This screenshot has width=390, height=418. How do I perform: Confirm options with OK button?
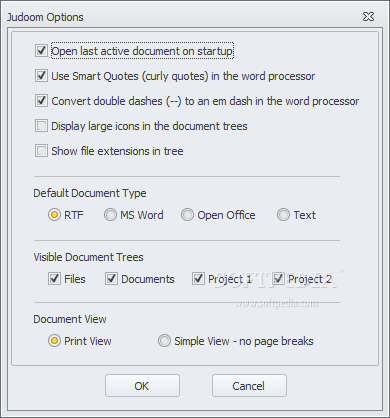[142, 386]
